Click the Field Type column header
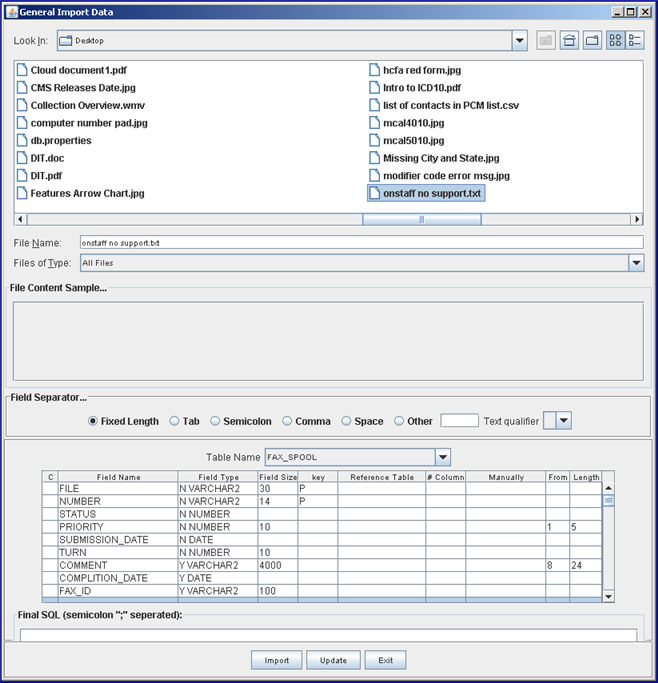The width and height of the screenshot is (658, 683). (x=218, y=477)
